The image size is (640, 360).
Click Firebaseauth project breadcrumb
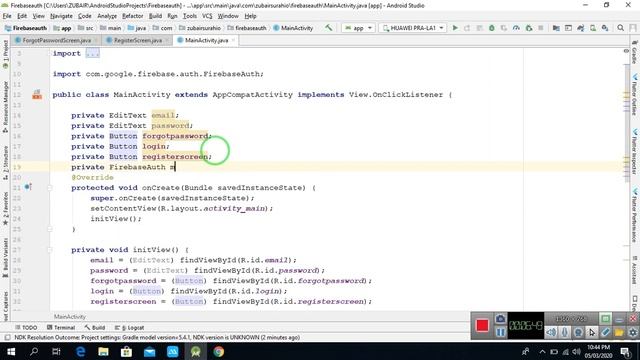pos(26,28)
